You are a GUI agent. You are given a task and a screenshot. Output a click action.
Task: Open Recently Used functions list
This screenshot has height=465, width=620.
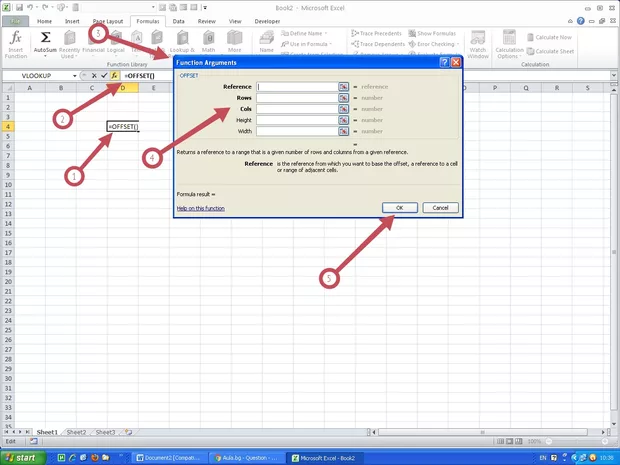69,44
